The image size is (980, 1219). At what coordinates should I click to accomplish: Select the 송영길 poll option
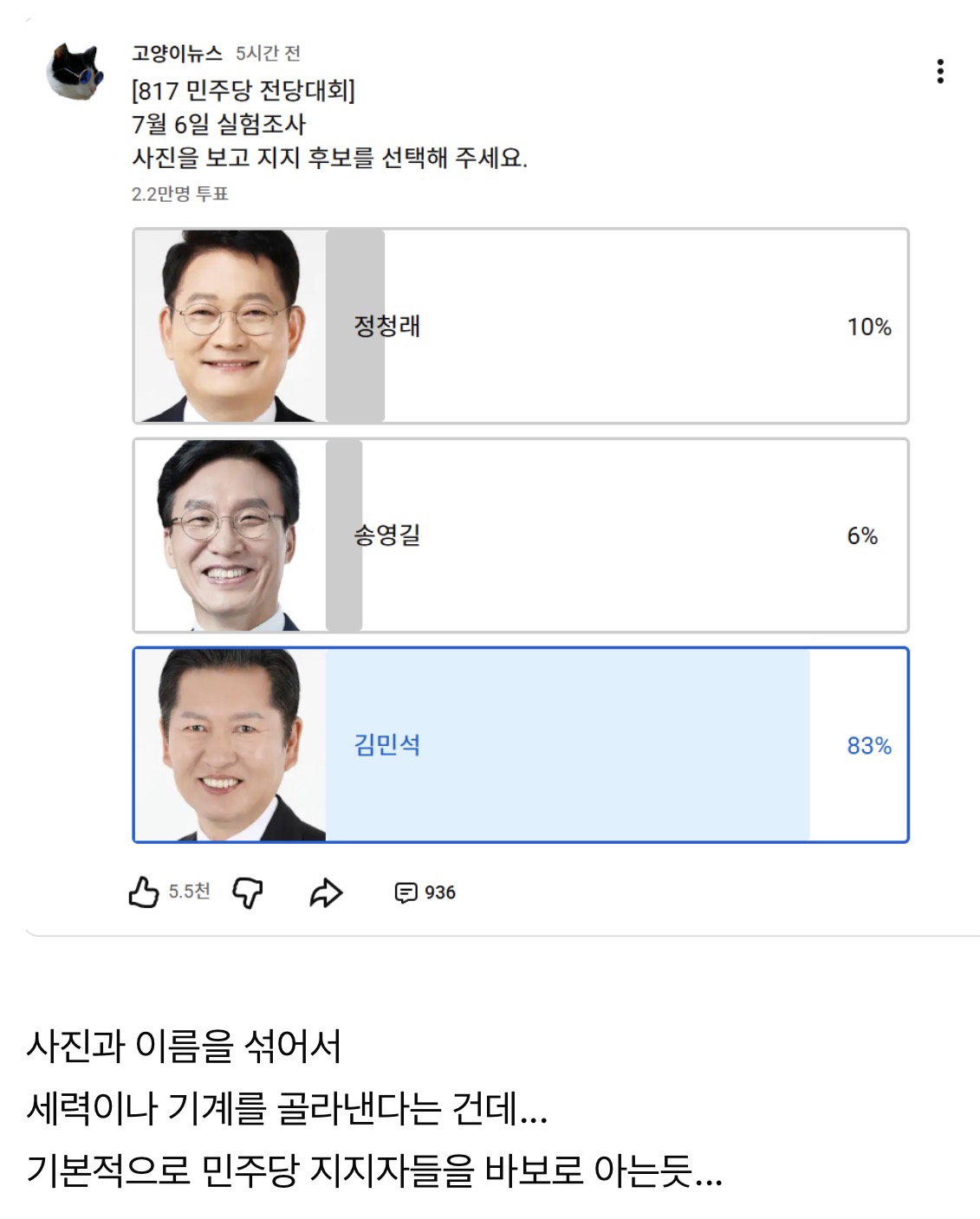point(521,535)
